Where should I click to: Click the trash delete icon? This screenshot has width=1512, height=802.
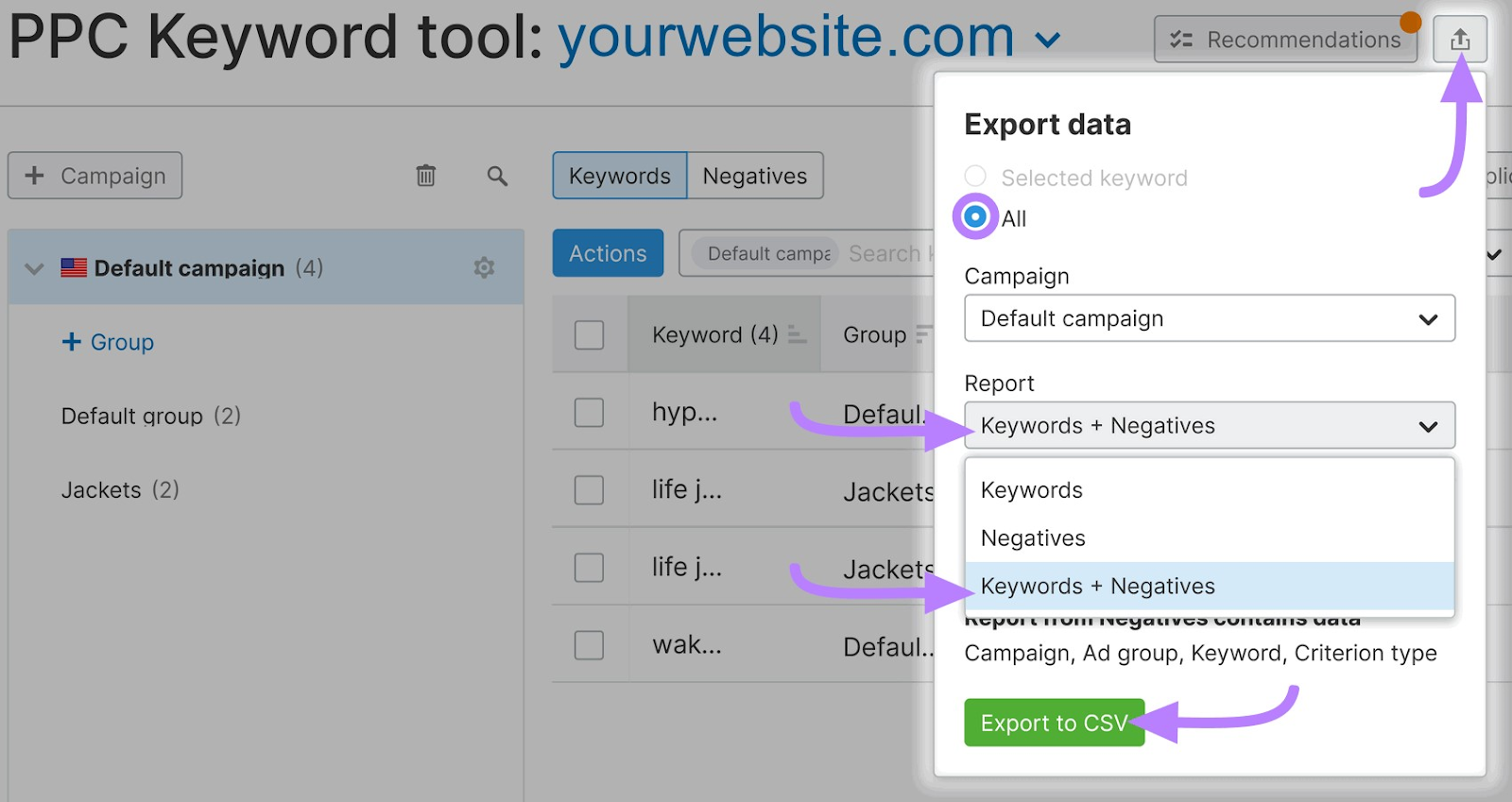(x=426, y=176)
